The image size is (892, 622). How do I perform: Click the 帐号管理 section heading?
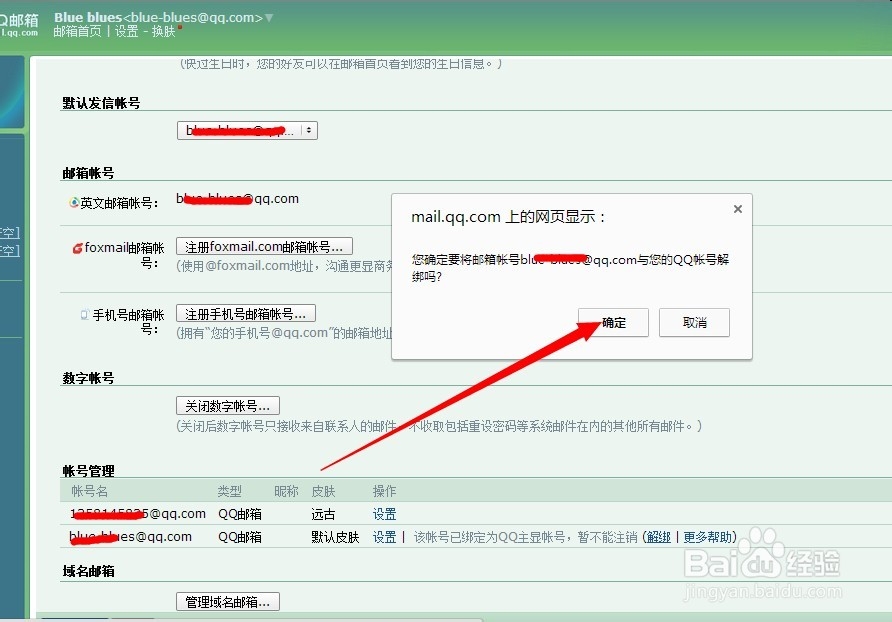(88, 471)
